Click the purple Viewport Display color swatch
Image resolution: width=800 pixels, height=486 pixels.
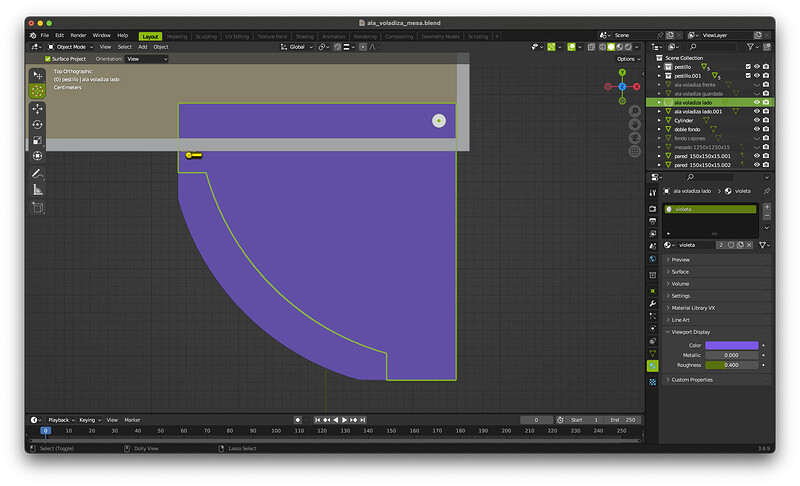pos(732,345)
